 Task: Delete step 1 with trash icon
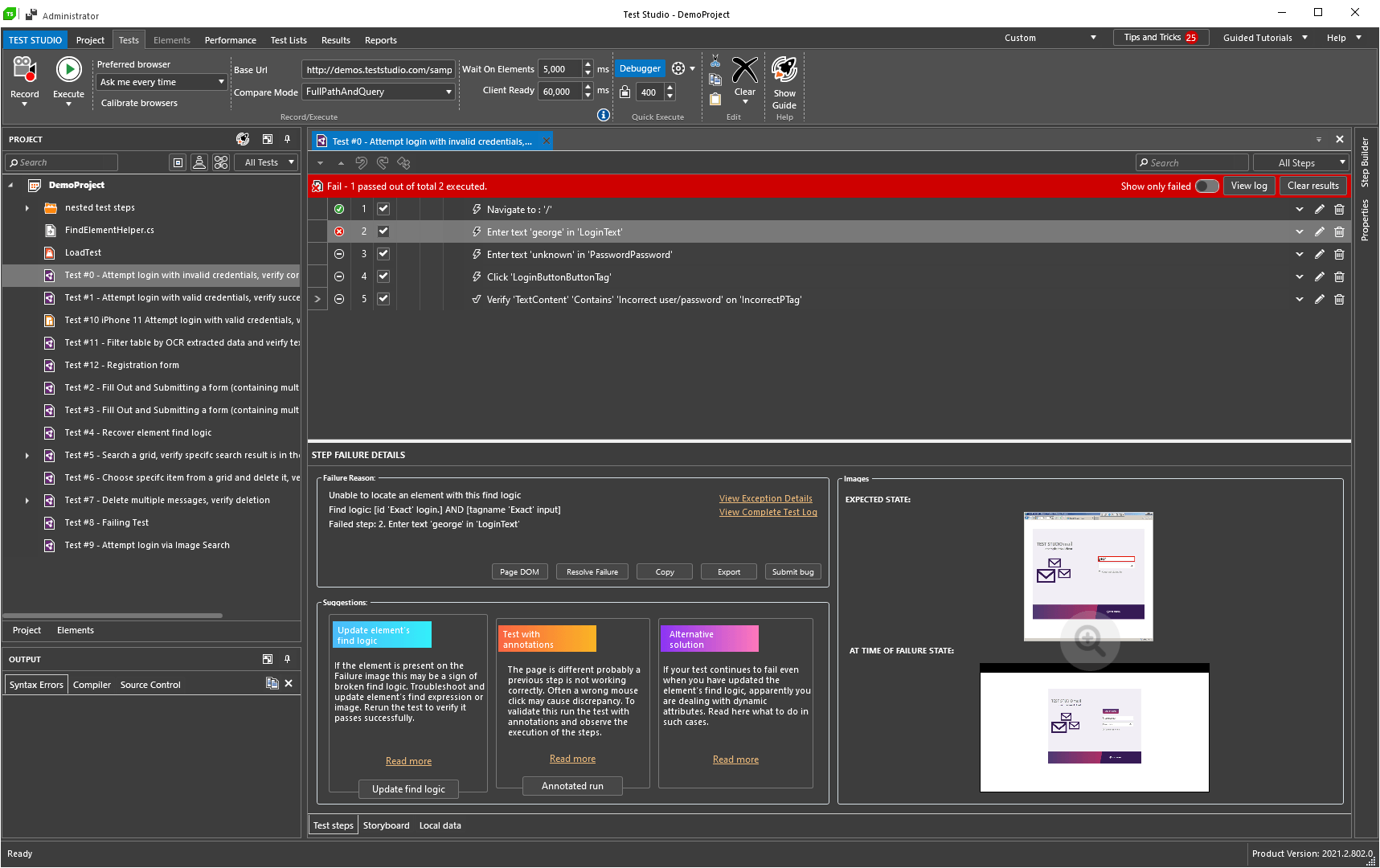coord(1339,210)
